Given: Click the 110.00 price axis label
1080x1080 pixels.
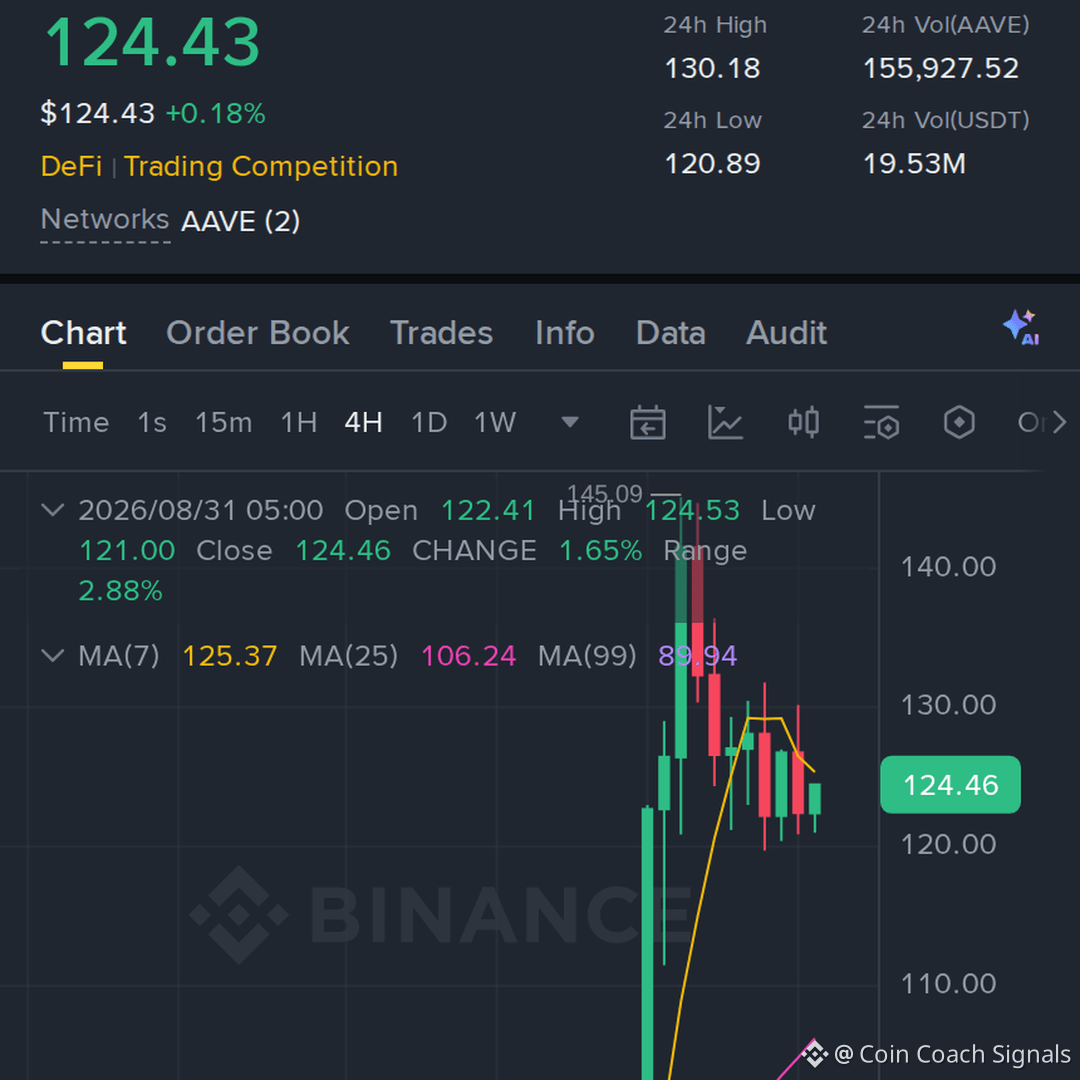Looking at the screenshot, I should [x=948, y=984].
